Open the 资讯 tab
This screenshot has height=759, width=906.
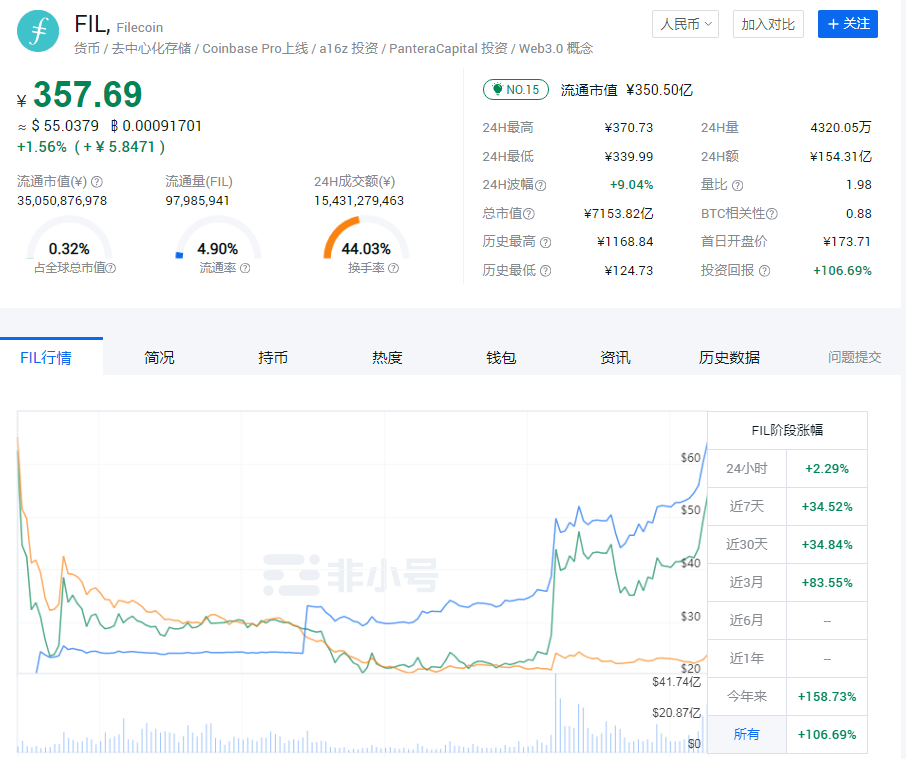click(615, 358)
